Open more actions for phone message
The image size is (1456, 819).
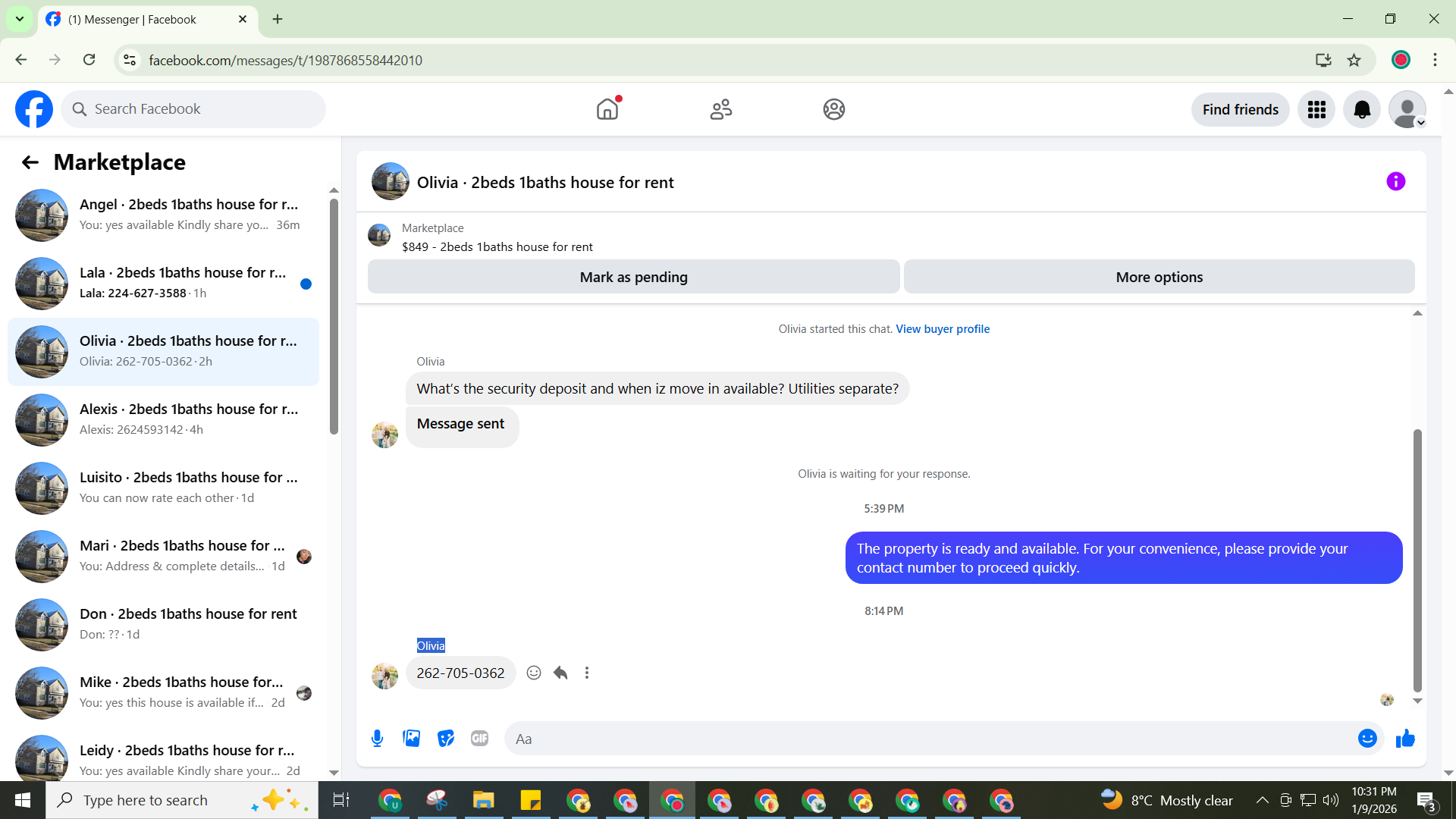pyautogui.click(x=586, y=673)
